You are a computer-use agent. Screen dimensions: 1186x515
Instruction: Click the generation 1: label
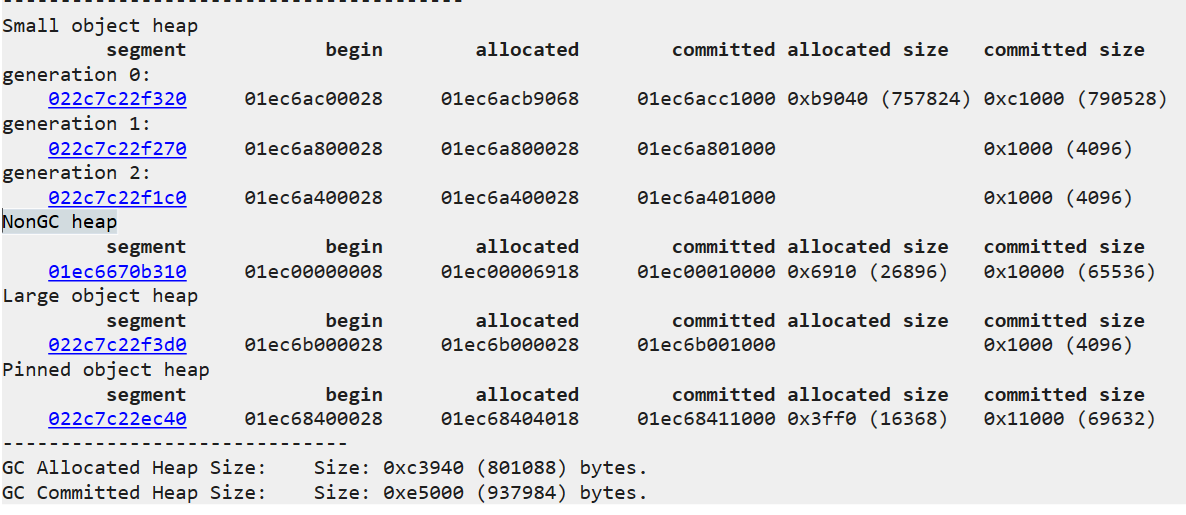77,124
